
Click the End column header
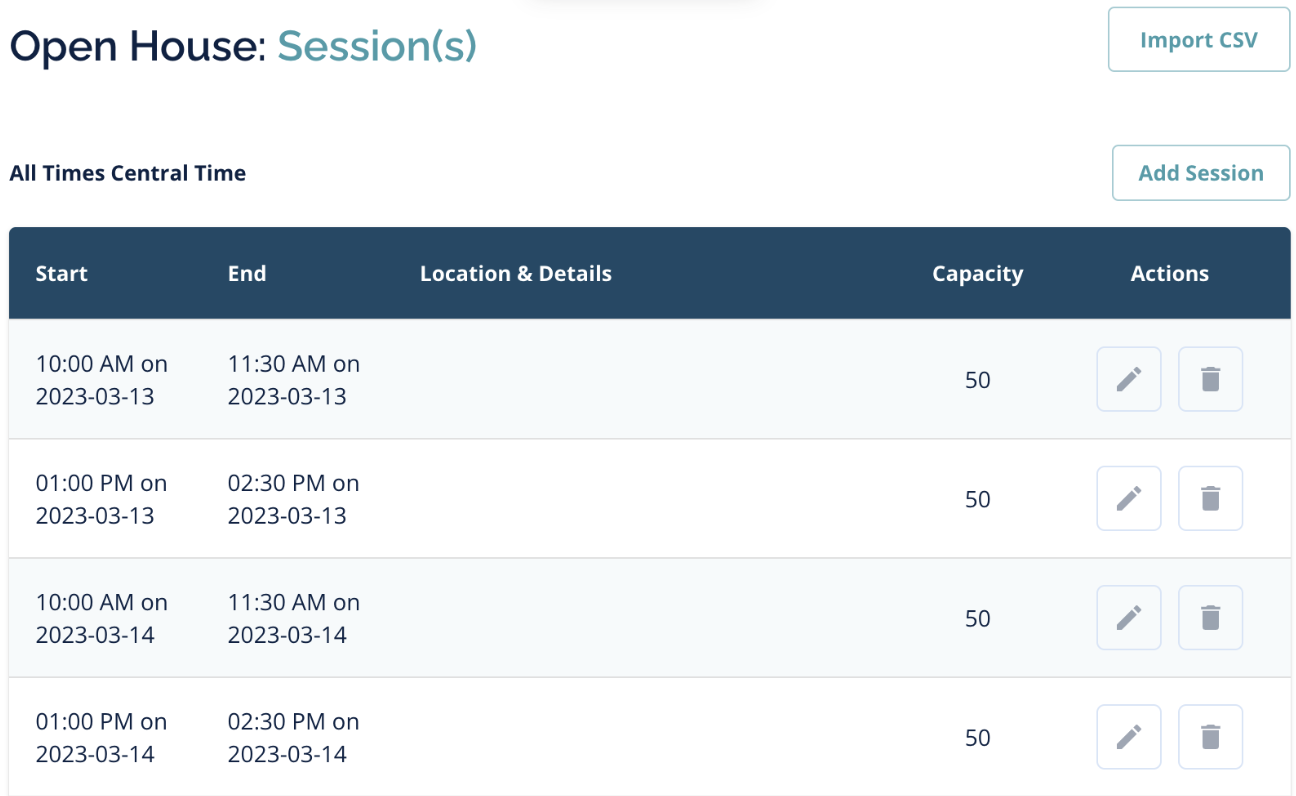click(x=247, y=273)
